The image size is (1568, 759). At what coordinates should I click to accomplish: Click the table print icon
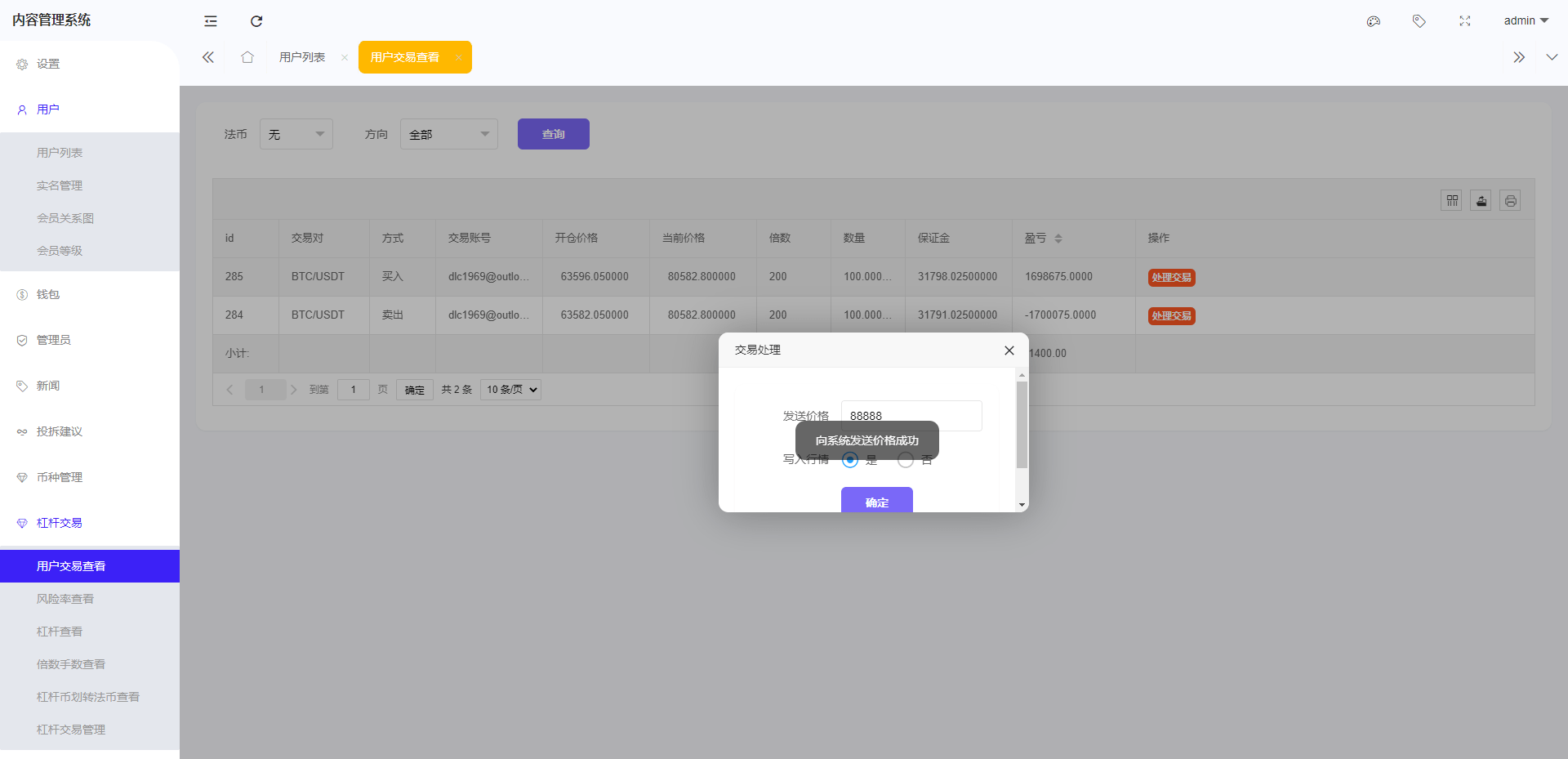pyautogui.click(x=1510, y=200)
